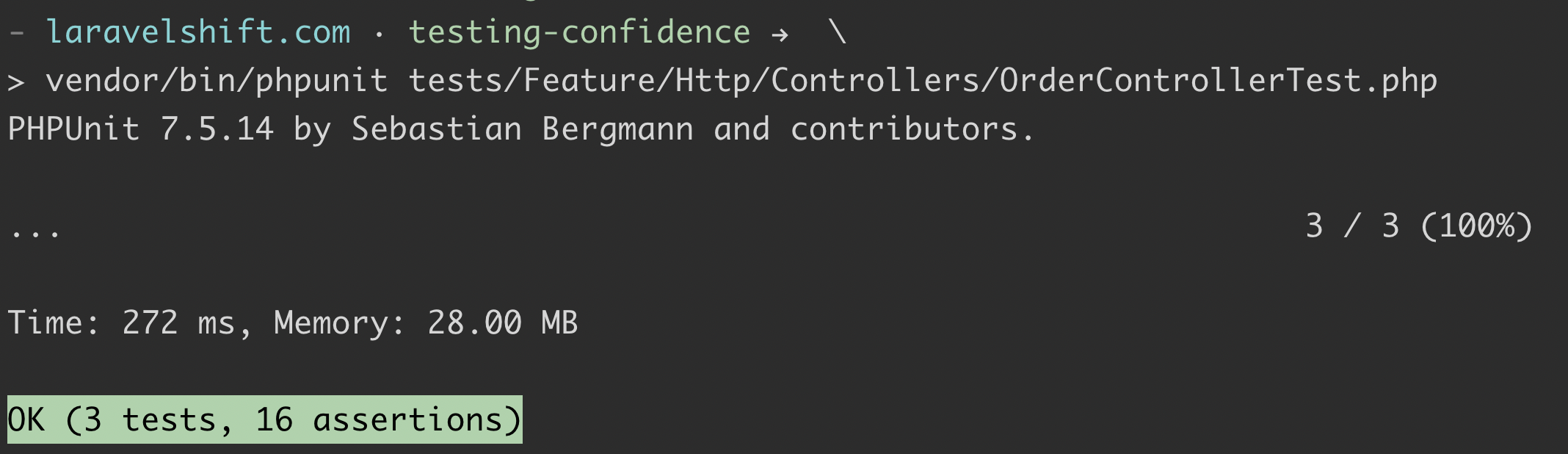1568x454 pixels.
Task: Click the 3 / 3 (100%) progress indicator
Action: [x=1418, y=226]
